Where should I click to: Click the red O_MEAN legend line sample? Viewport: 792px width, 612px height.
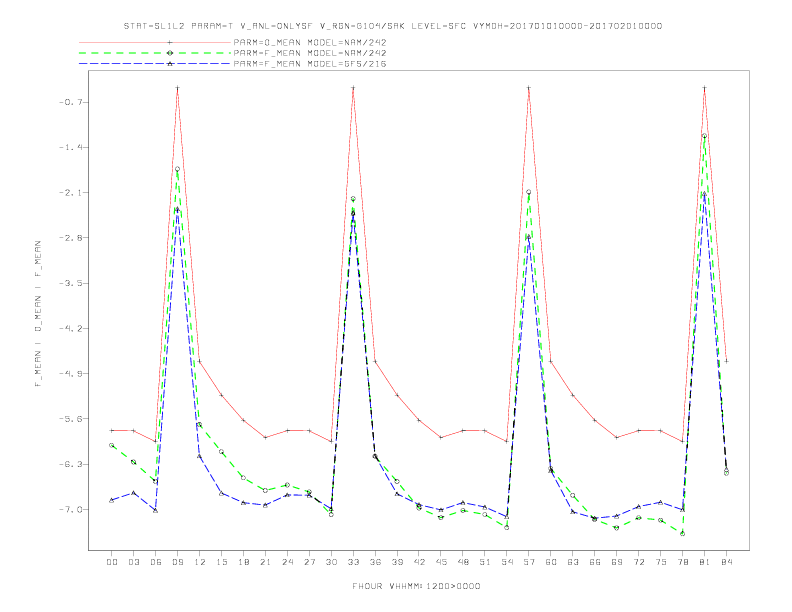(x=155, y=42)
